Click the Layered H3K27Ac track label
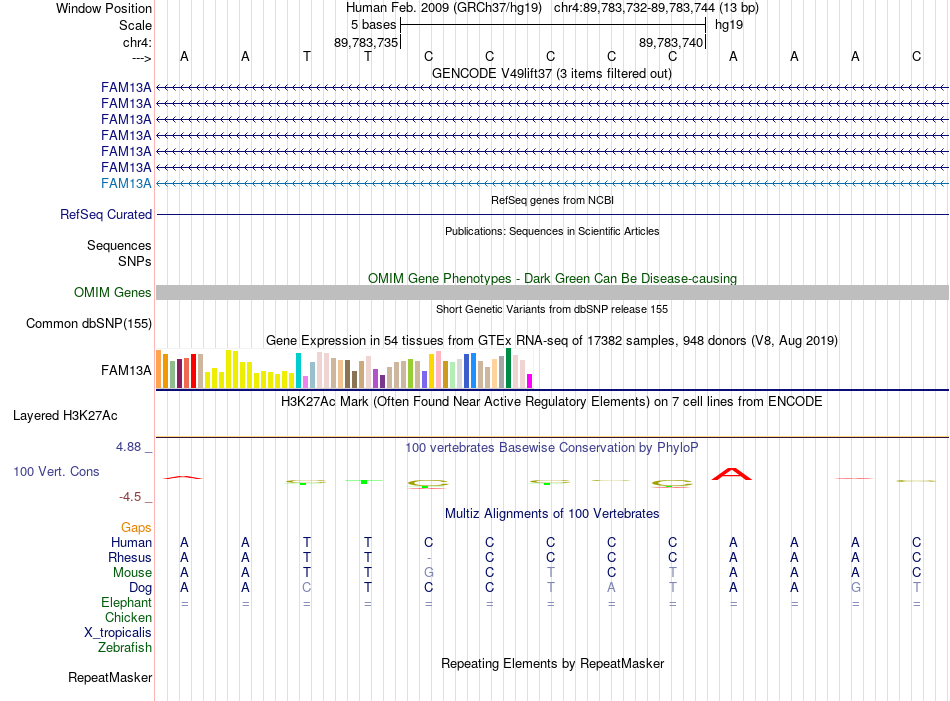The image size is (950, 701). point(65,416)
